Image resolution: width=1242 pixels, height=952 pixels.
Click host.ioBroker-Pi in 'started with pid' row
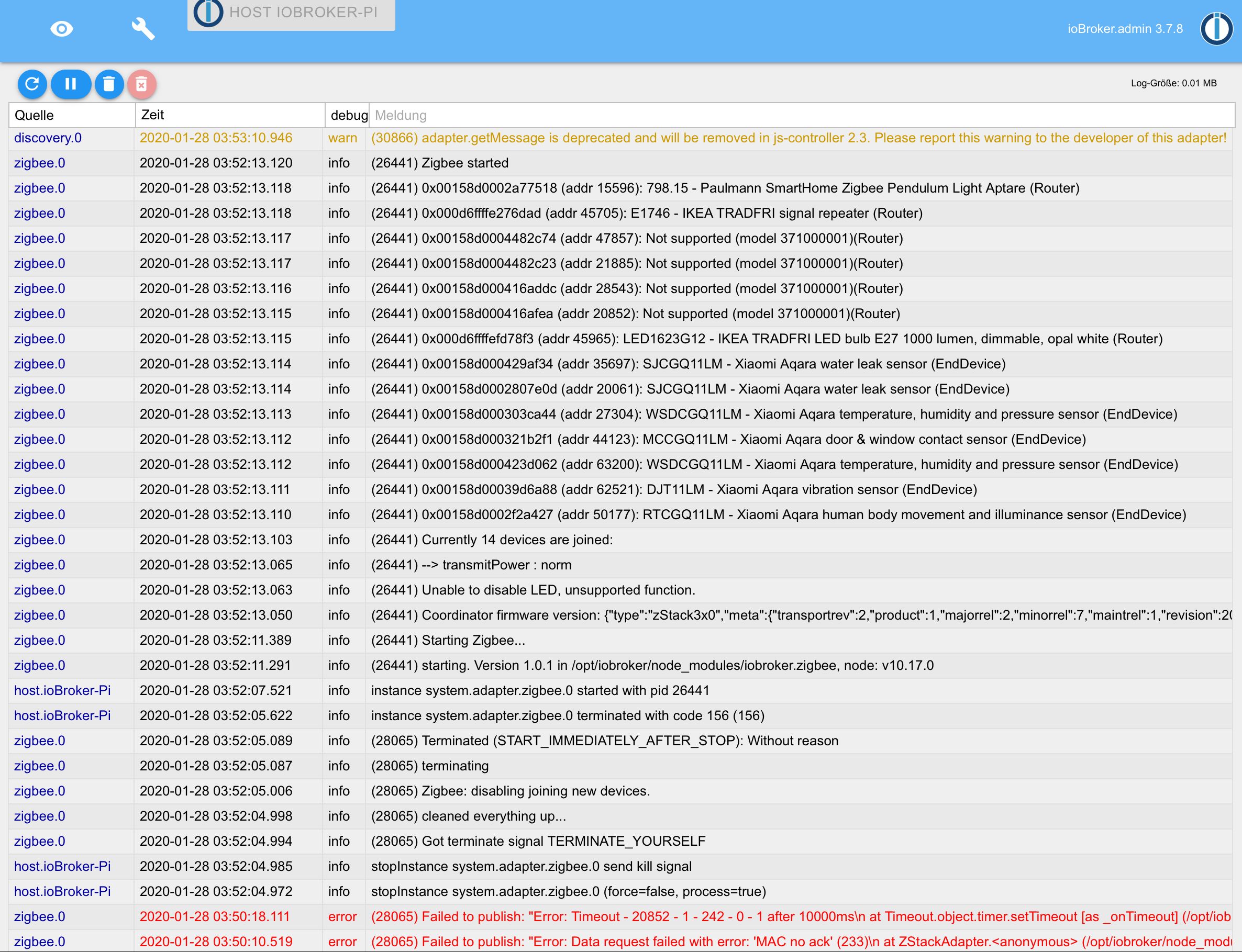click(62, 690)
